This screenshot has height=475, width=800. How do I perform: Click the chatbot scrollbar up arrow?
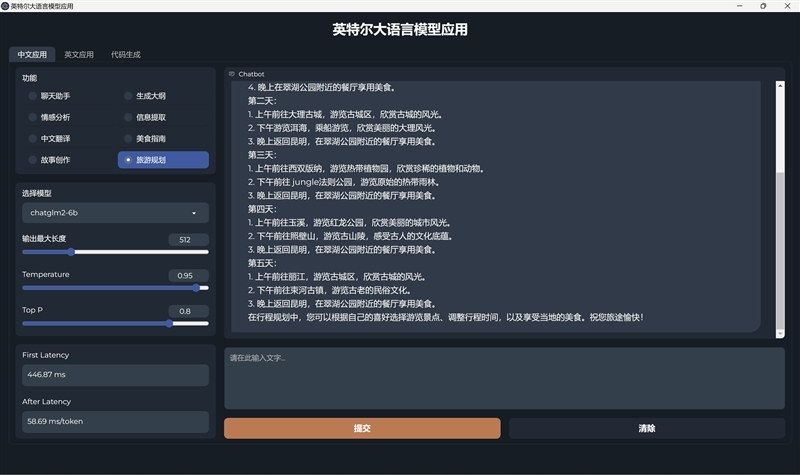(780, 85)
